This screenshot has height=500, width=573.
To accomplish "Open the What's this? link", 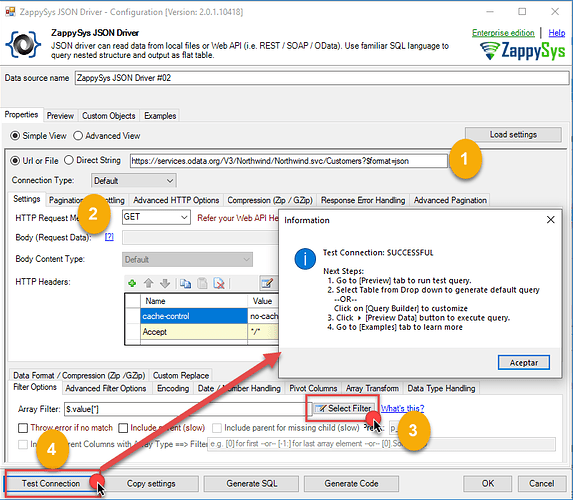I will pyautogui.click(x=402, y=408).
